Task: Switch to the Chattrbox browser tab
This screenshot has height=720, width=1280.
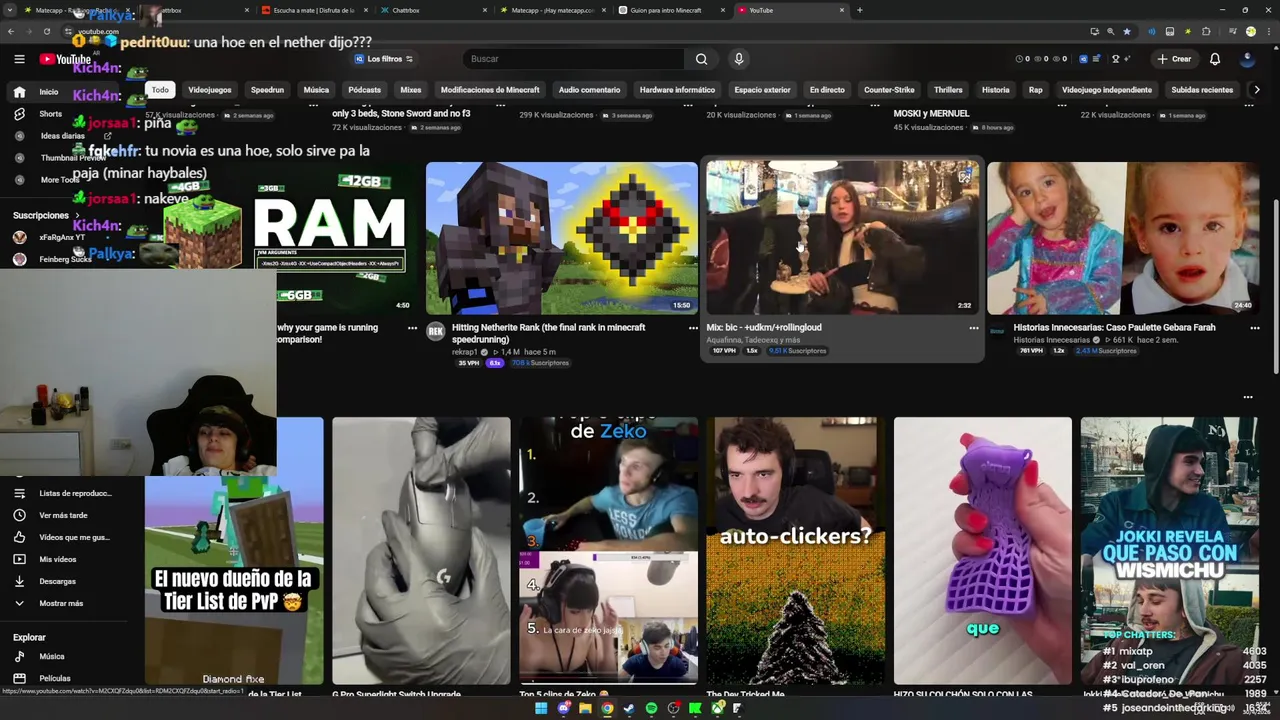Action: (432, 10)
